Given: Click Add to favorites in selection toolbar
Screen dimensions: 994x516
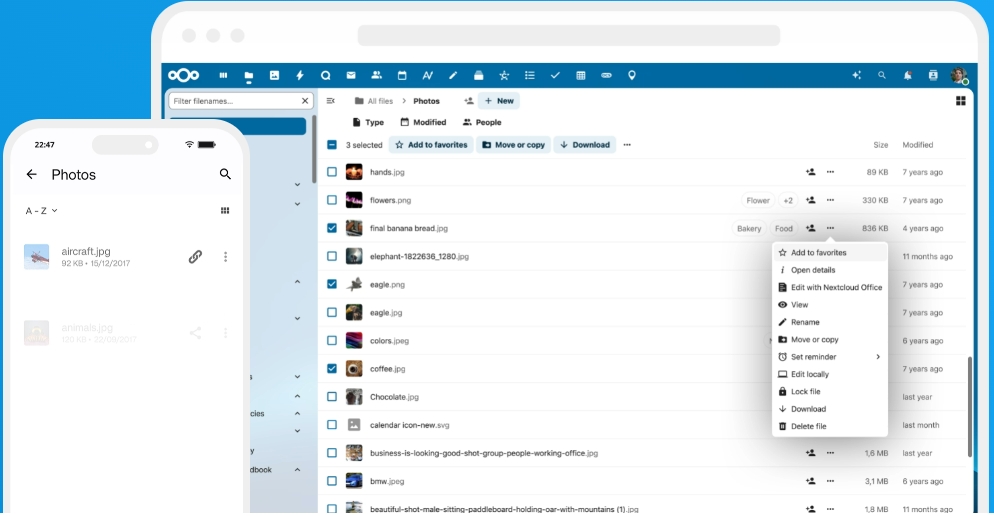Looking at the screenshot, I should click(x=431, y=145).
